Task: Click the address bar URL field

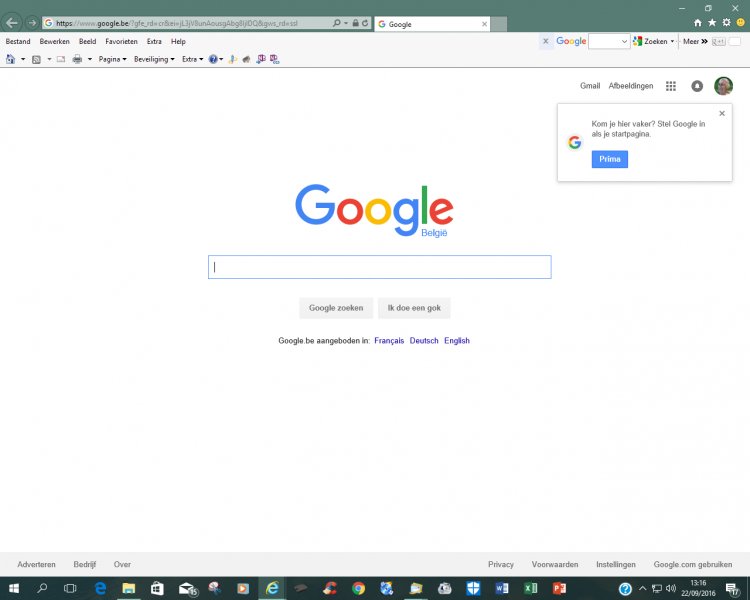Action: click(x=187, y=23)
